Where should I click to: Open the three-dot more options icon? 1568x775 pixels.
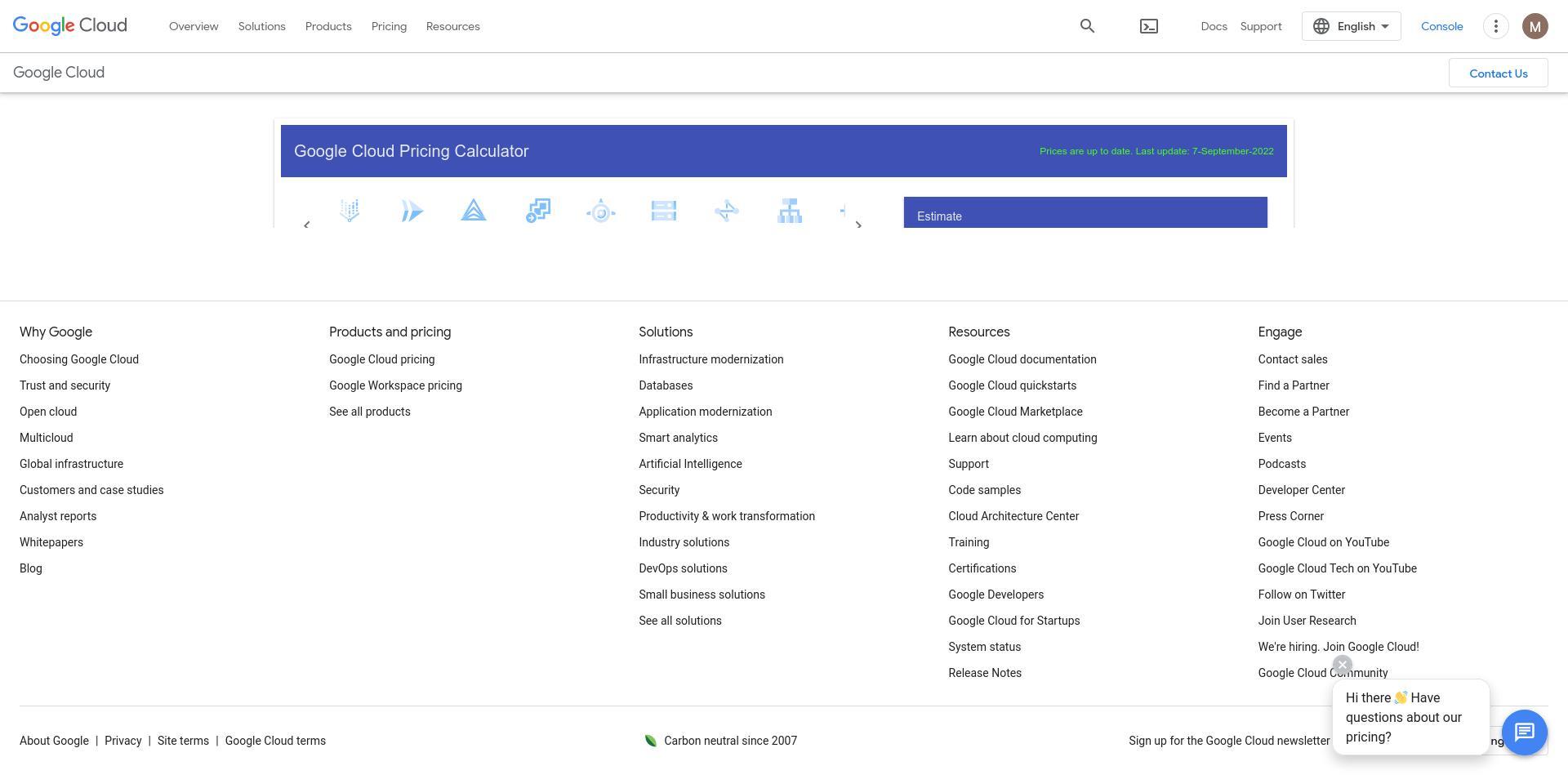[1495, 25]
